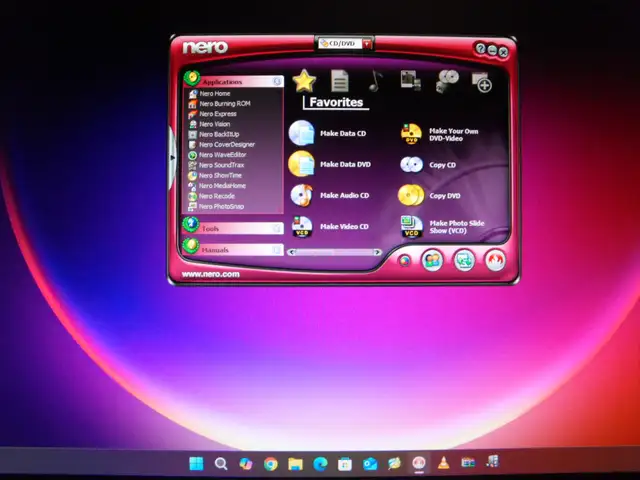
Task: Start the Make Video CD task
Action: point(330,227)
